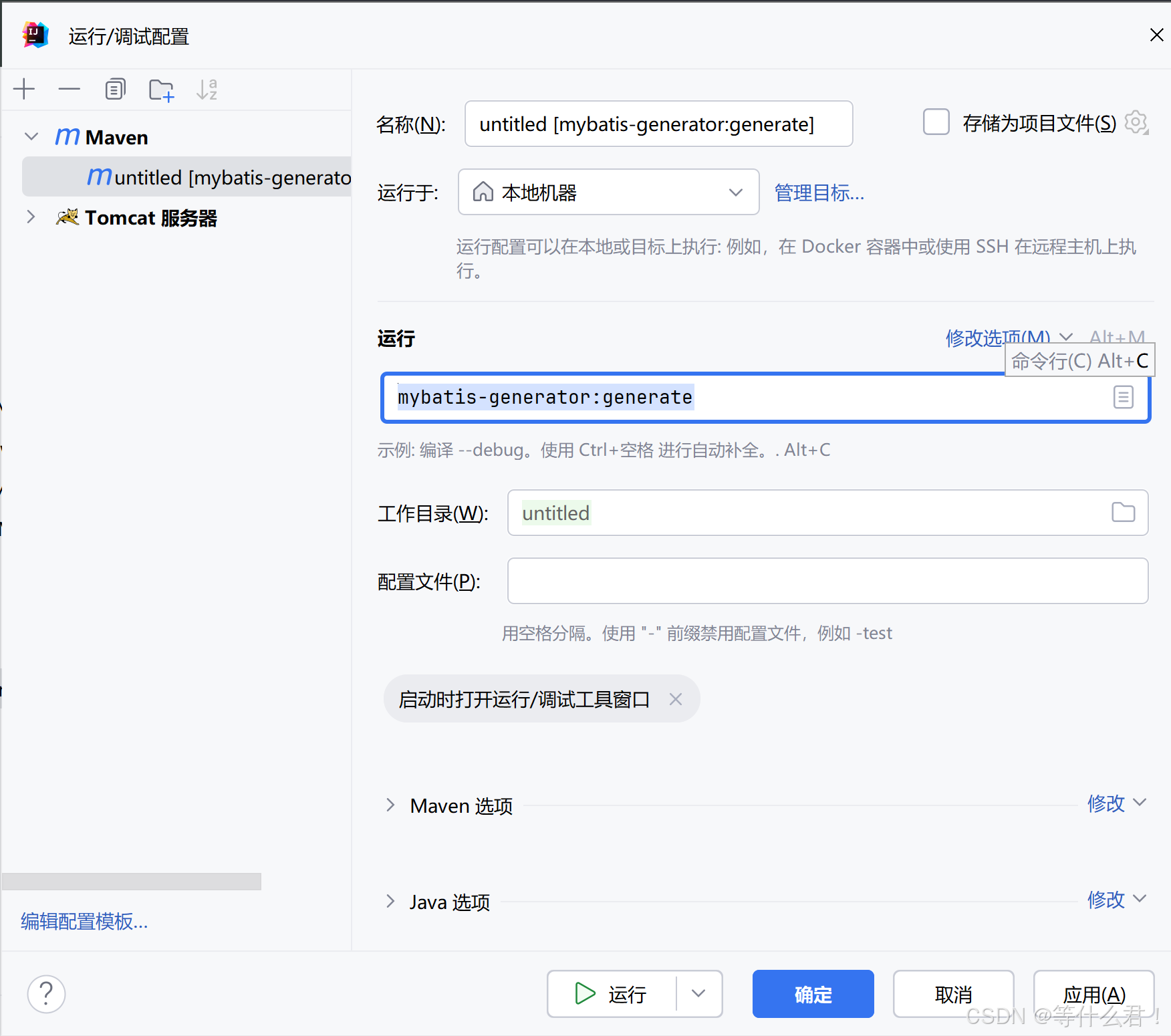Image resolution: width=1171 pixels, height=1036 pixels.
Task: Open the settings gear beside 存储为项目文件
Action: click(x=1136, y=122)
